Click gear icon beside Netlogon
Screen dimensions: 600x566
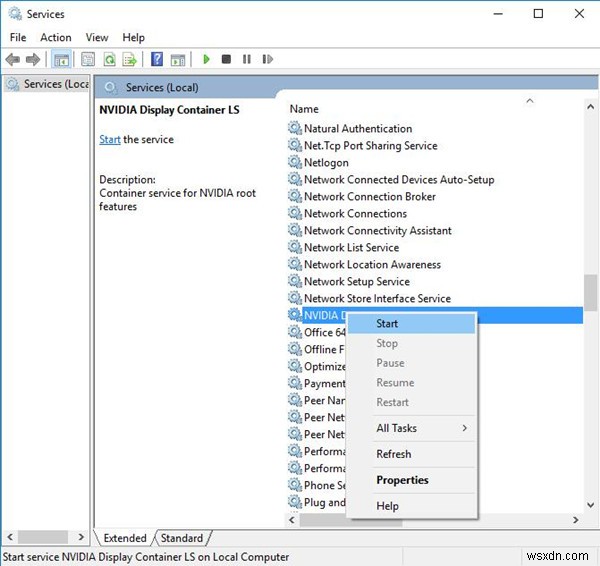(295, 162)
